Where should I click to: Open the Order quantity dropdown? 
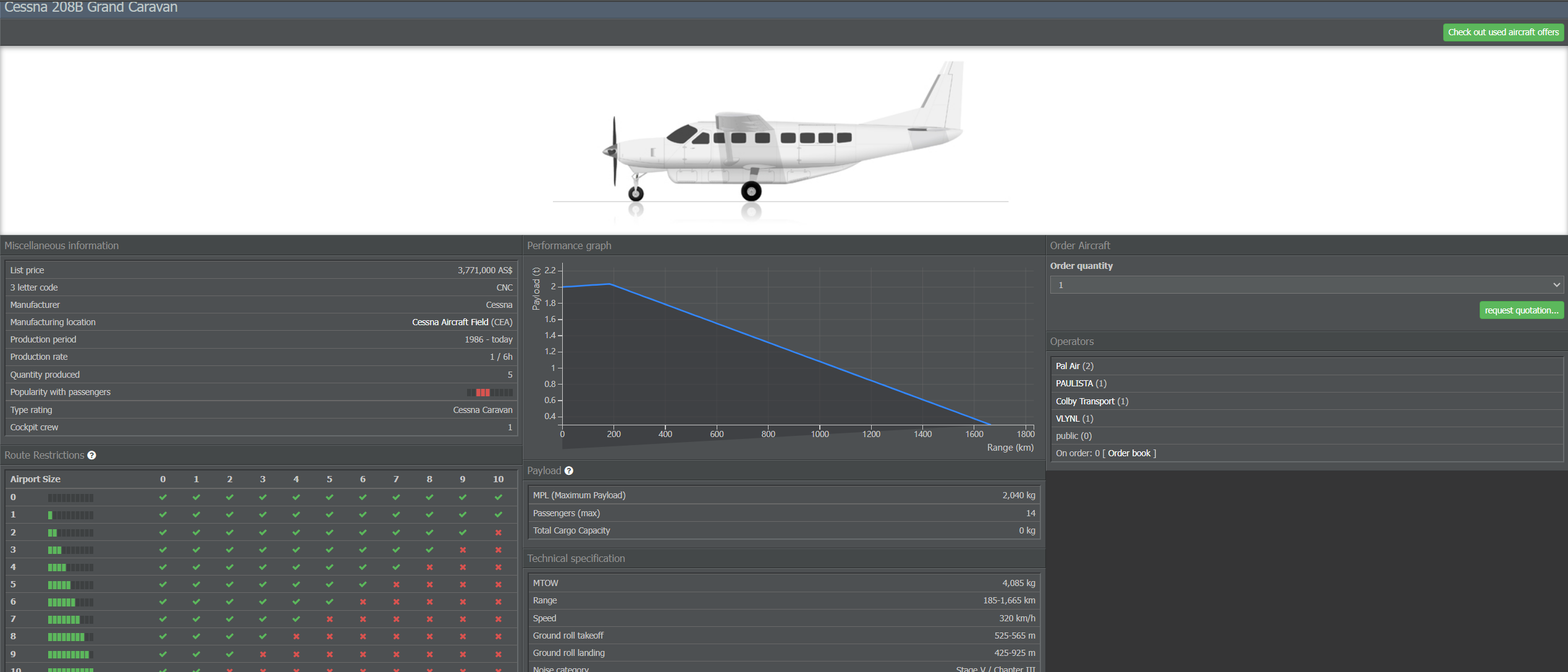tap(1307, 285)
